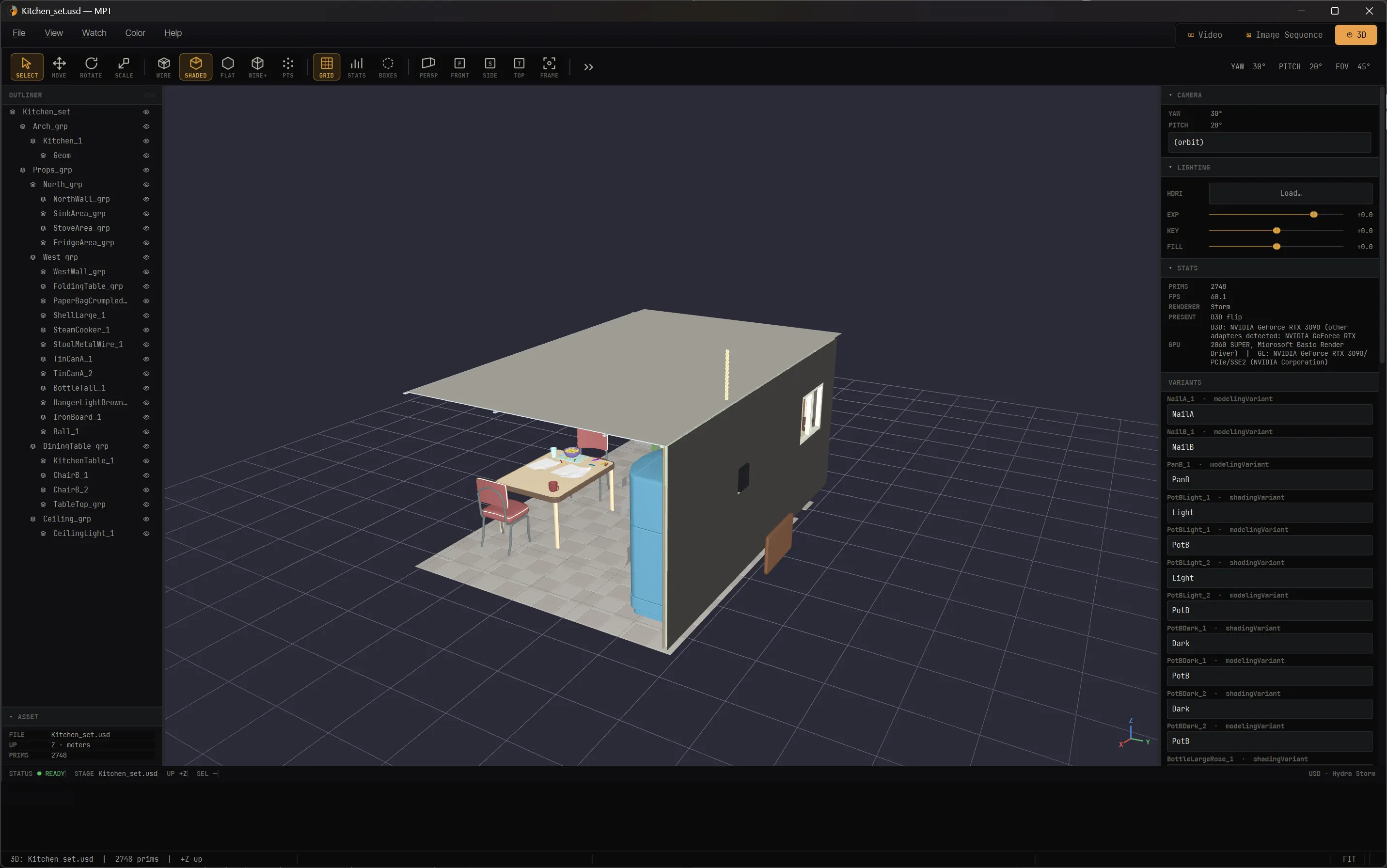This screenshot has width=1387, height=868.
Task: Switch to Side camera view
Action: (x=489, y=67)
